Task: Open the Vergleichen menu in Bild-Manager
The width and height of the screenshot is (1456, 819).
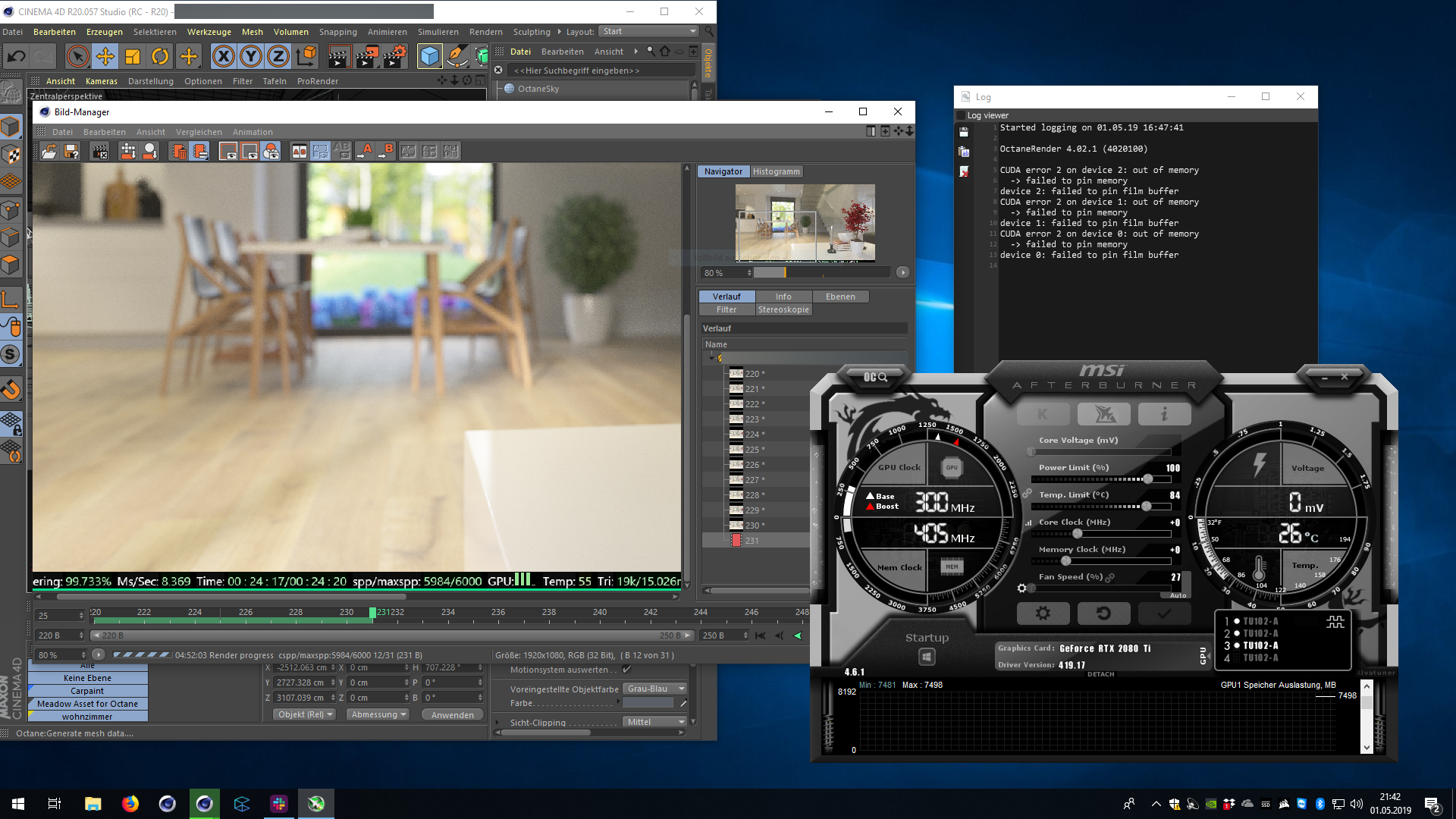Action: [199, 132]
